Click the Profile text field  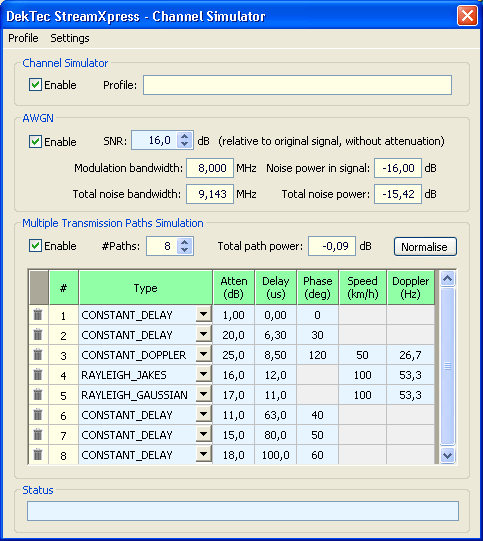[297, 85]
